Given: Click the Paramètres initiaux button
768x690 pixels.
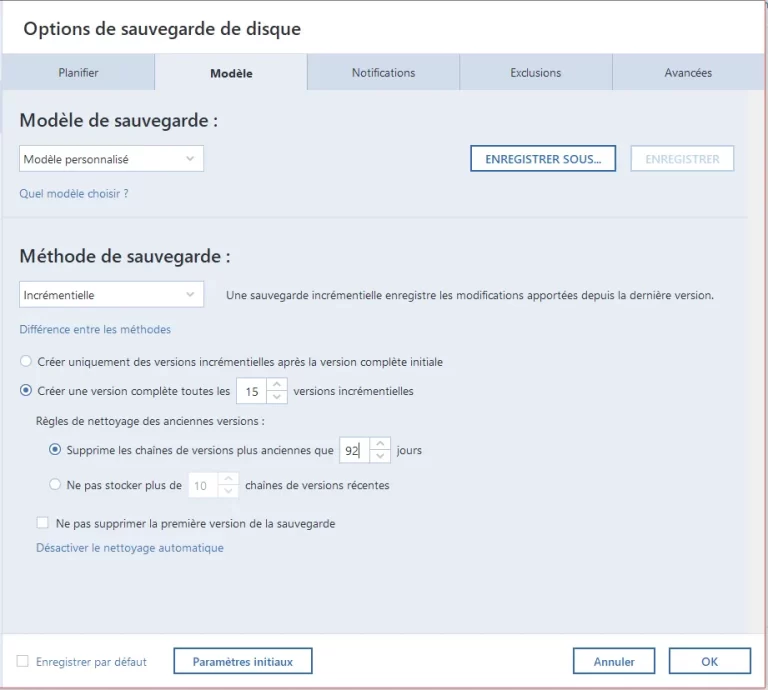Looking at the screenshot, I should [x=242, y=661].
